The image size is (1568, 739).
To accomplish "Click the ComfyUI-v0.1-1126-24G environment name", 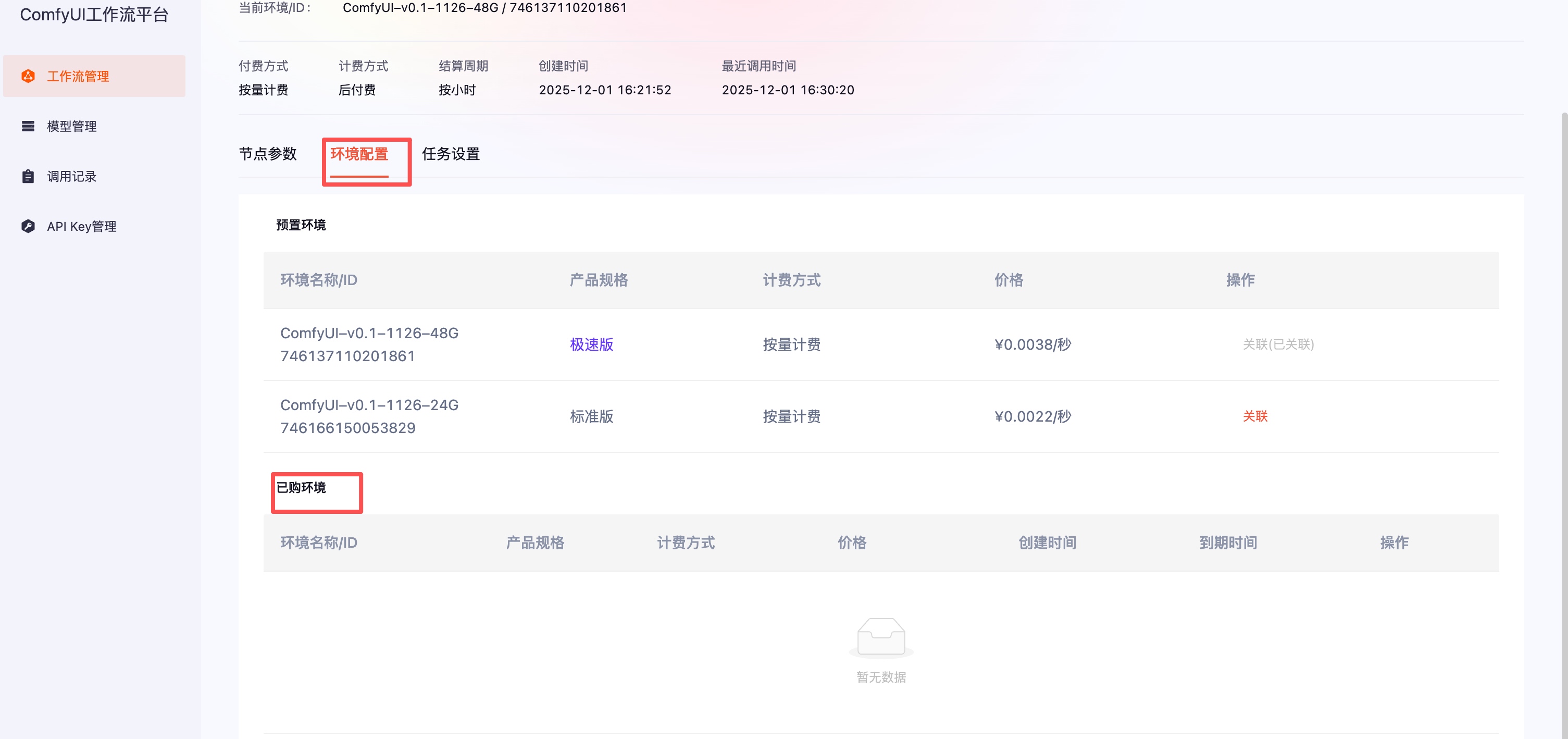I will point(369,405).
